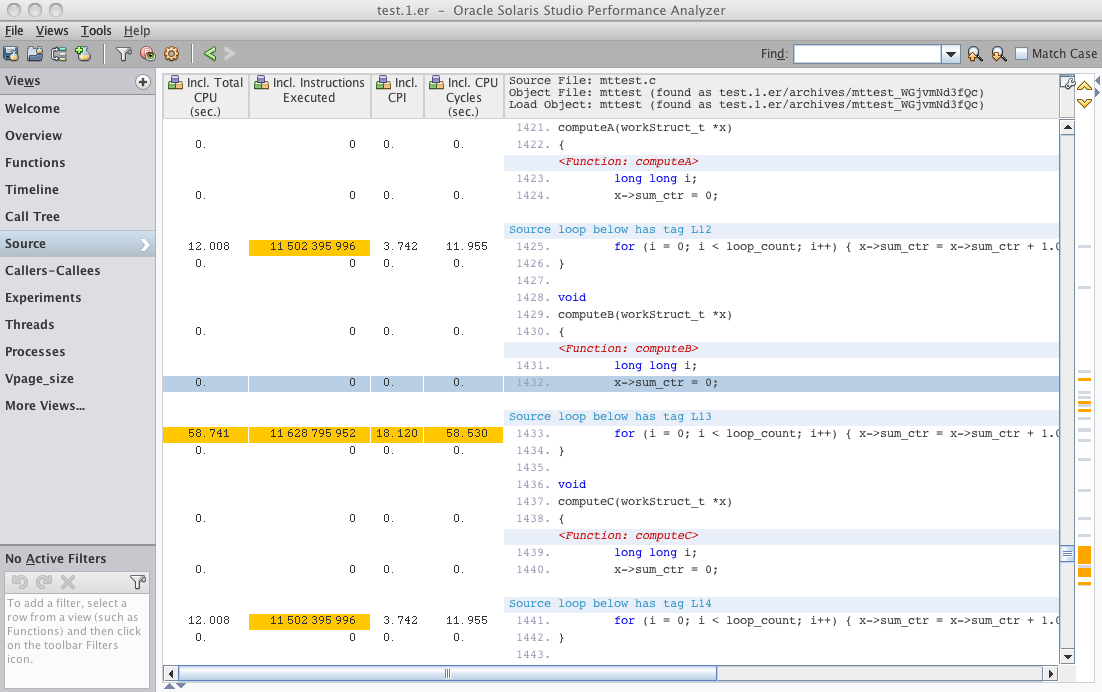Click the Incl. CPI metric icon
This screenshot has width=1102, height=692.
[x=383, y=83]
